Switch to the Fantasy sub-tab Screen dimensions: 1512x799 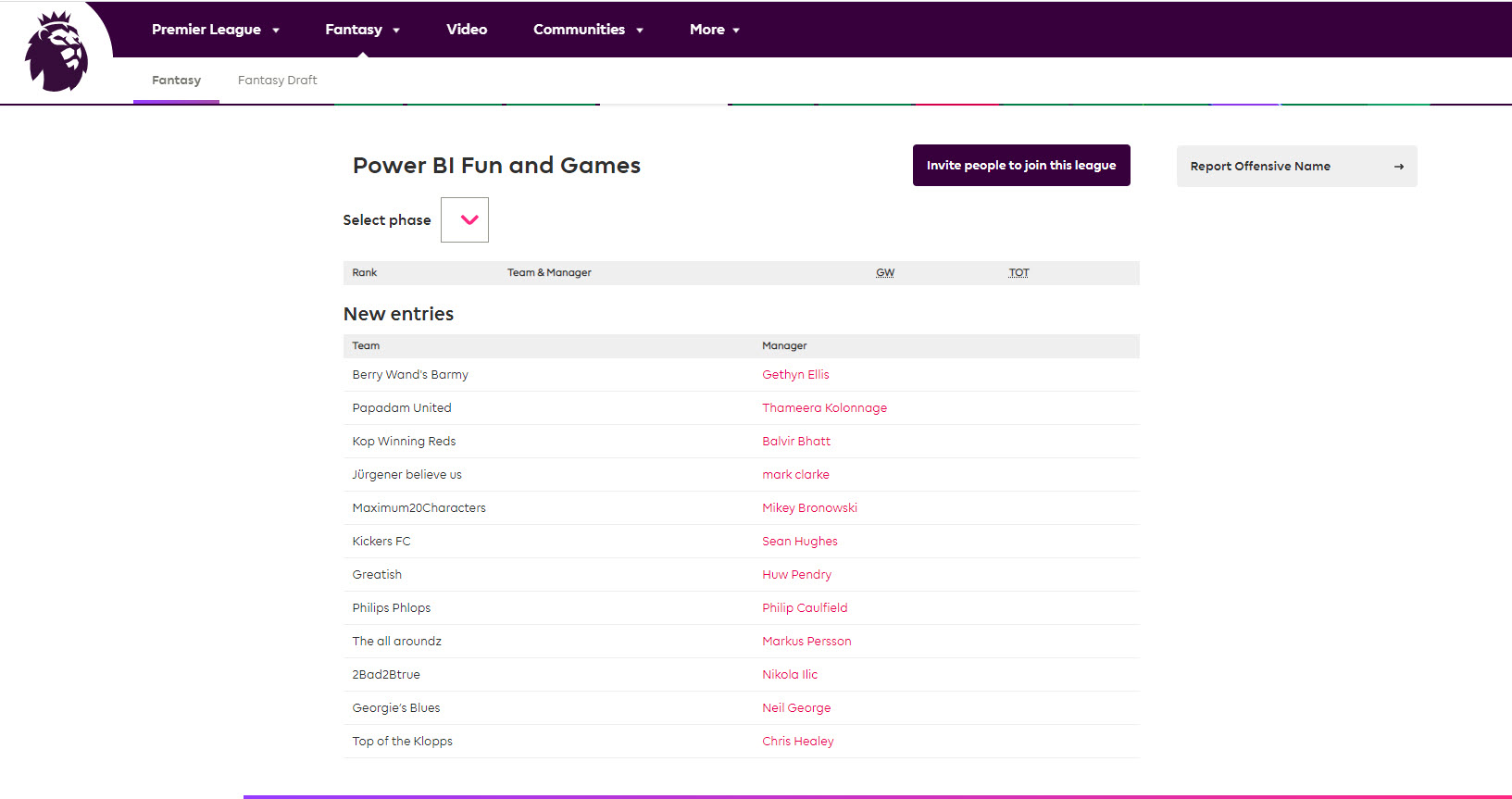(x=176, y=81)
